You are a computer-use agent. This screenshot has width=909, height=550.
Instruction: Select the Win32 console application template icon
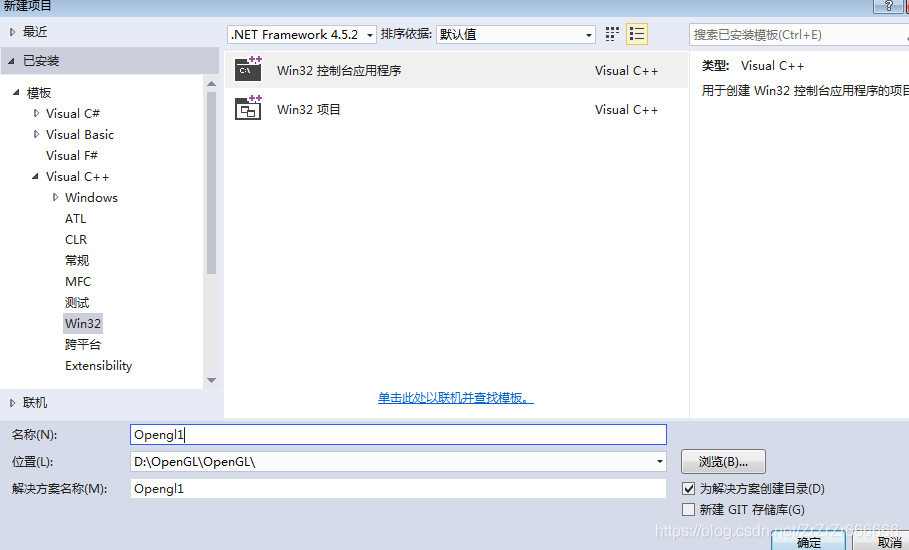point(248,71)
